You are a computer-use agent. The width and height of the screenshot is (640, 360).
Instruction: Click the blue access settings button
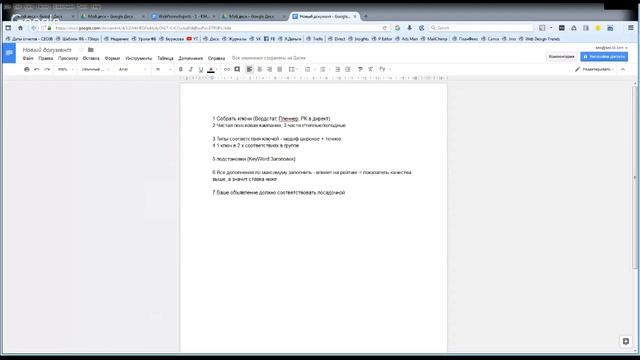[x=604, y=57]
